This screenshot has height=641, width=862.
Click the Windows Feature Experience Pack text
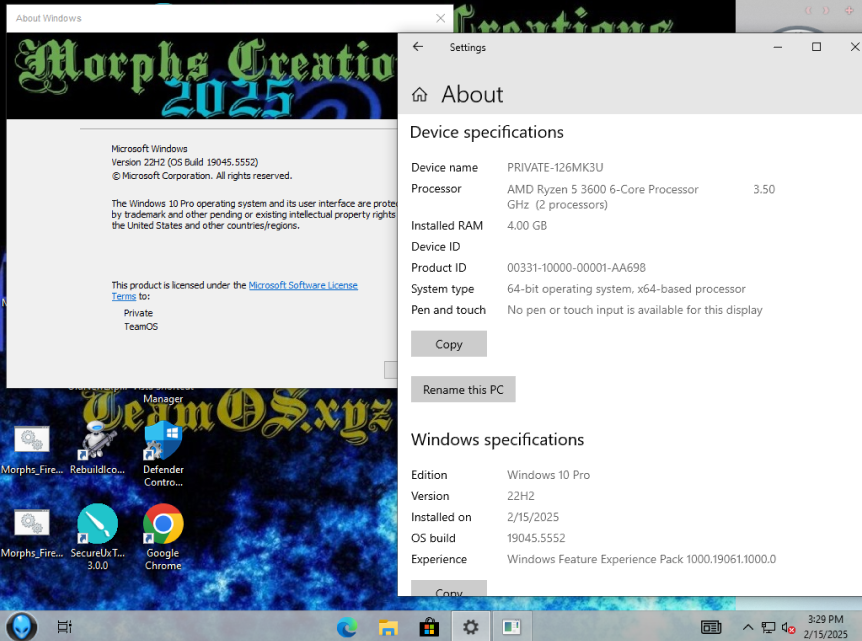642,559
